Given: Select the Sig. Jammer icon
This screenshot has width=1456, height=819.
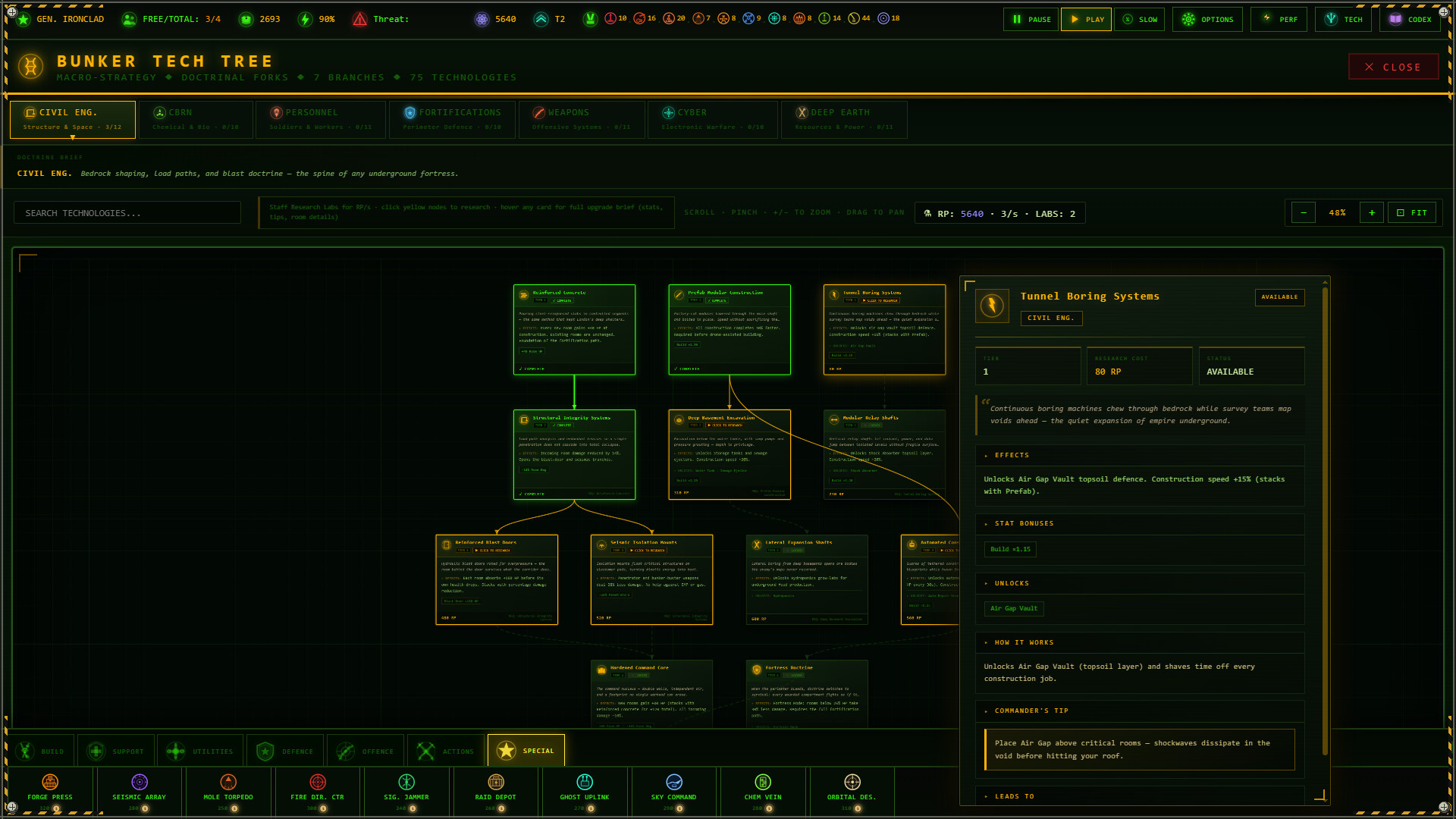Looking at the screenshot, I should pyautogui.click(x=406, y=782).
